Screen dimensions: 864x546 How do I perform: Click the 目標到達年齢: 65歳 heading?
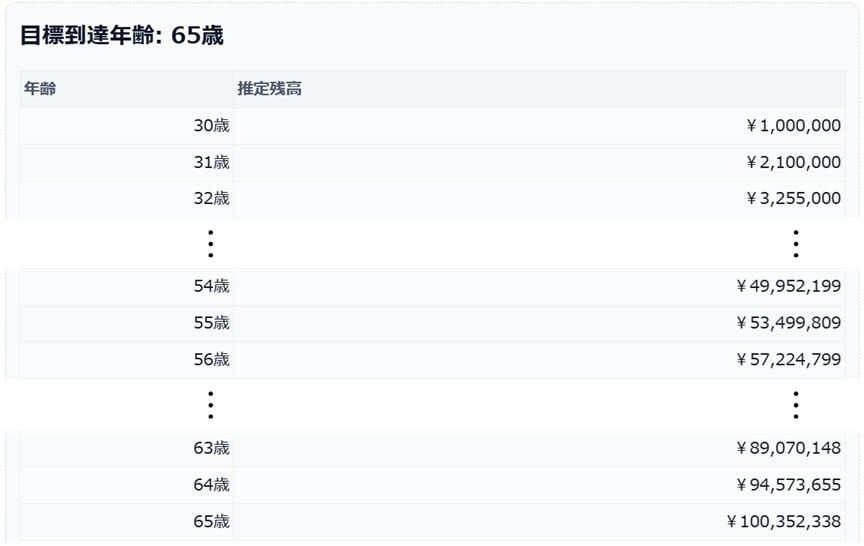(x=121, y=36)
